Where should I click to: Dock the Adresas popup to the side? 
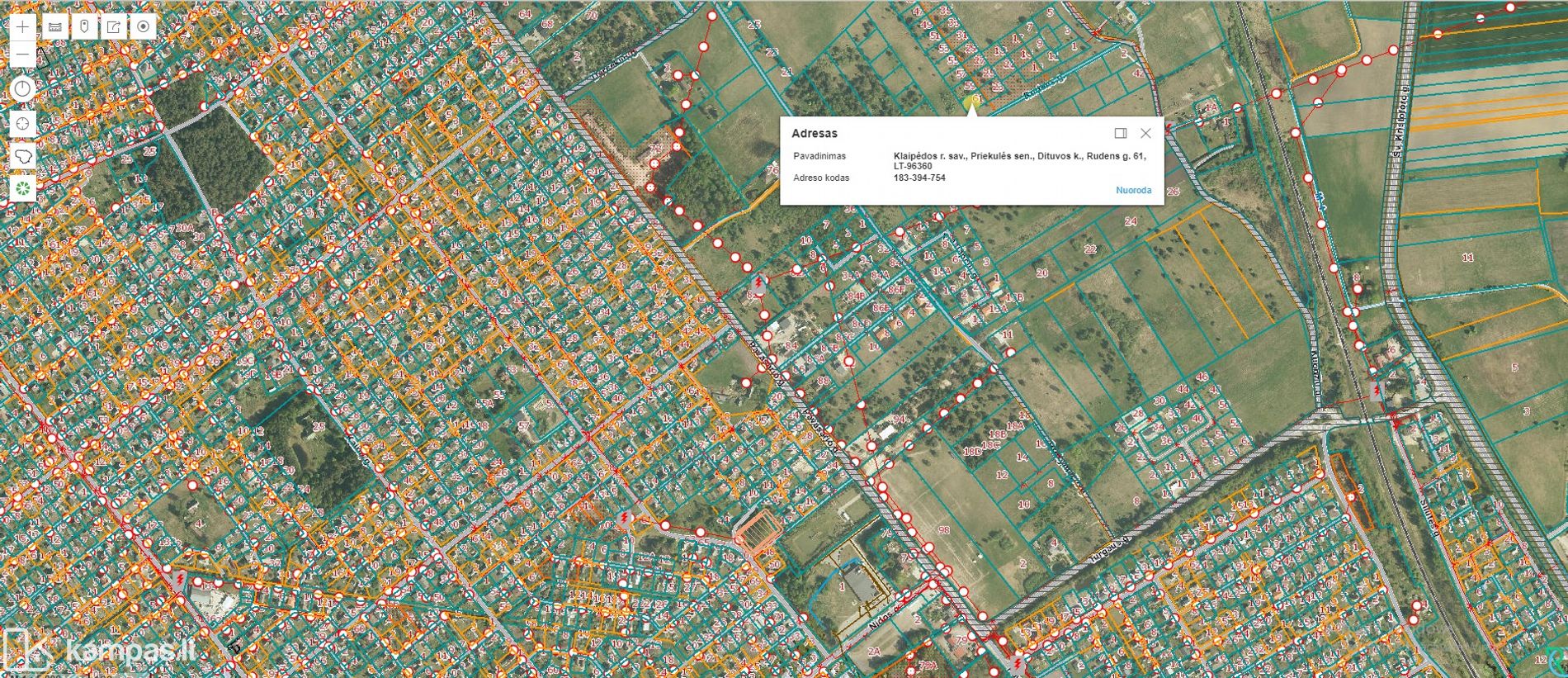[x=1120, y=133]
